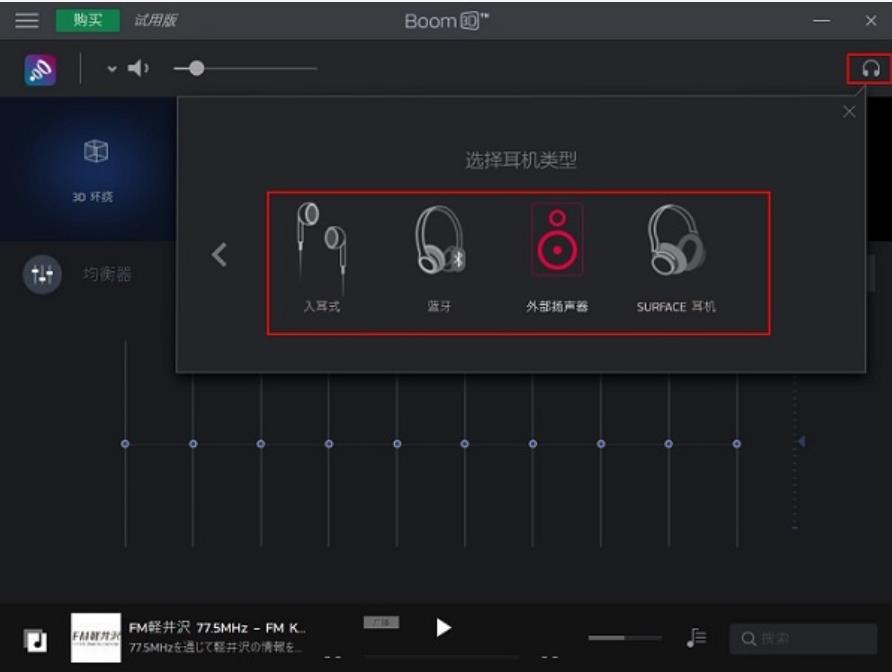Expand the output device dropdown arrow

(112, 69)
